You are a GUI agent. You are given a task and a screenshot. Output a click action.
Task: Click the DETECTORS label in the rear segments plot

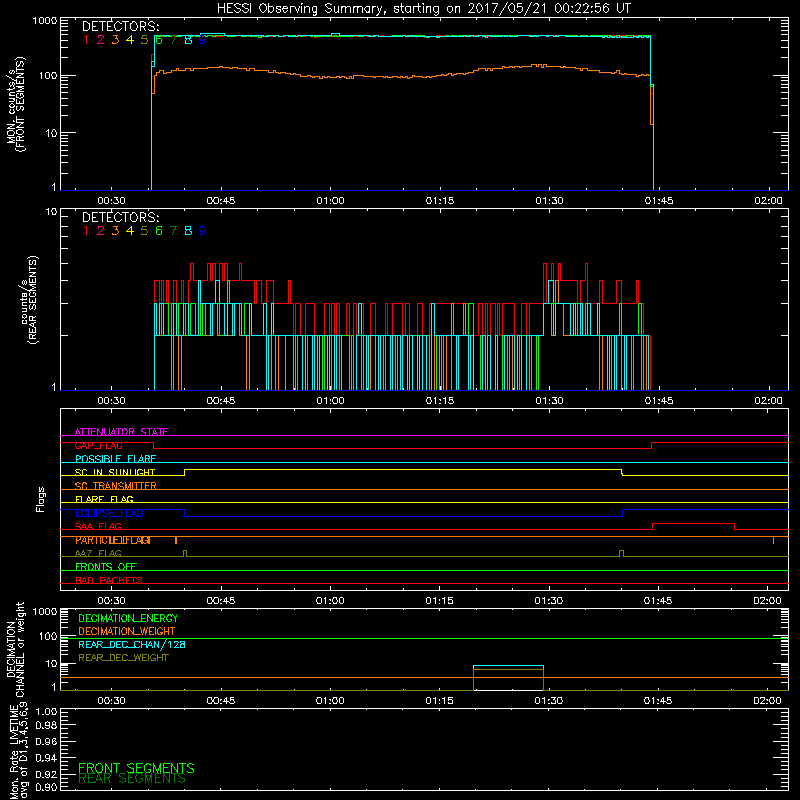coord(120,218)
